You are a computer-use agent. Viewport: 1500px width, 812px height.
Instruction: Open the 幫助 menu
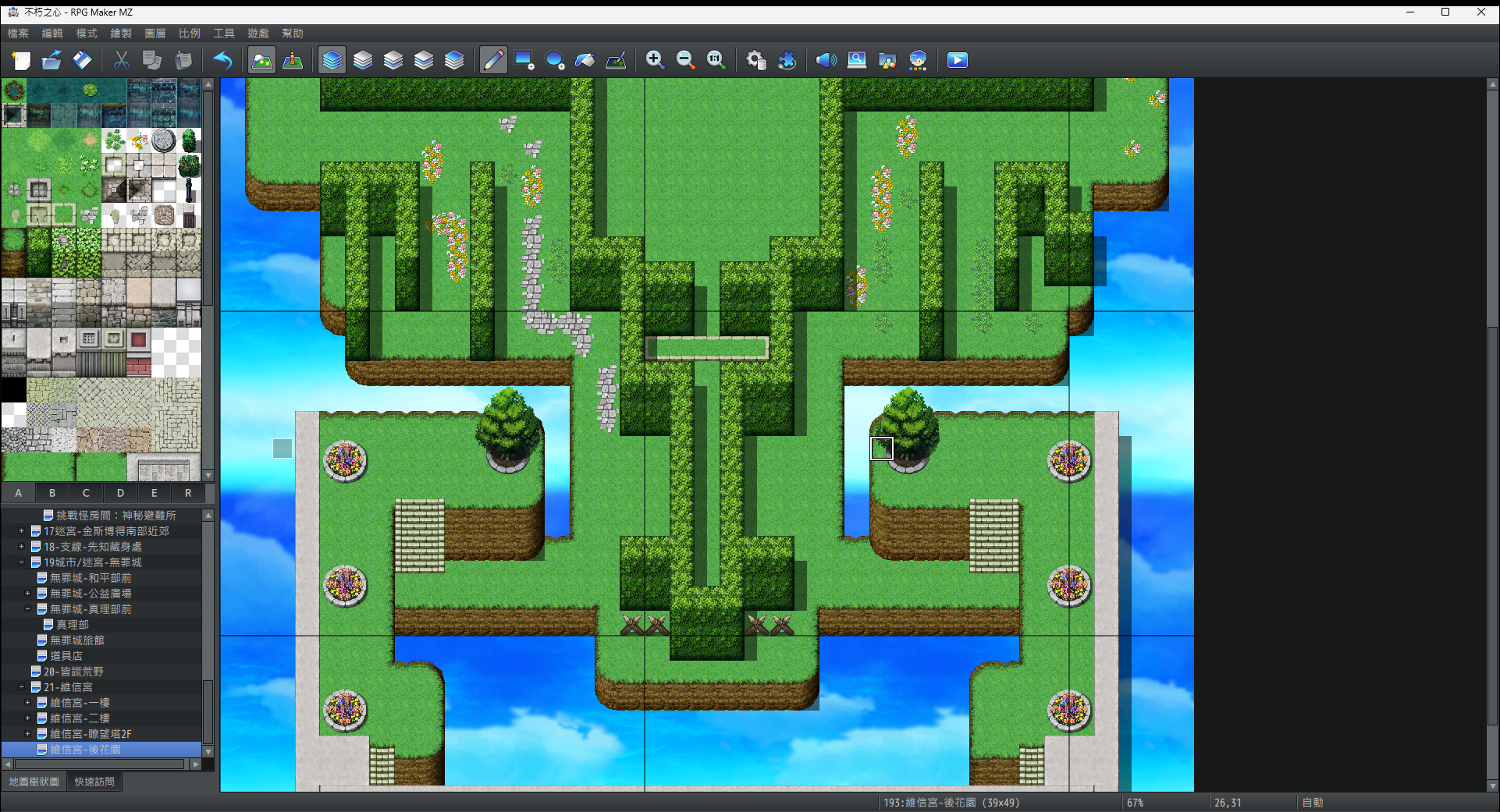[x=293, y=34]
